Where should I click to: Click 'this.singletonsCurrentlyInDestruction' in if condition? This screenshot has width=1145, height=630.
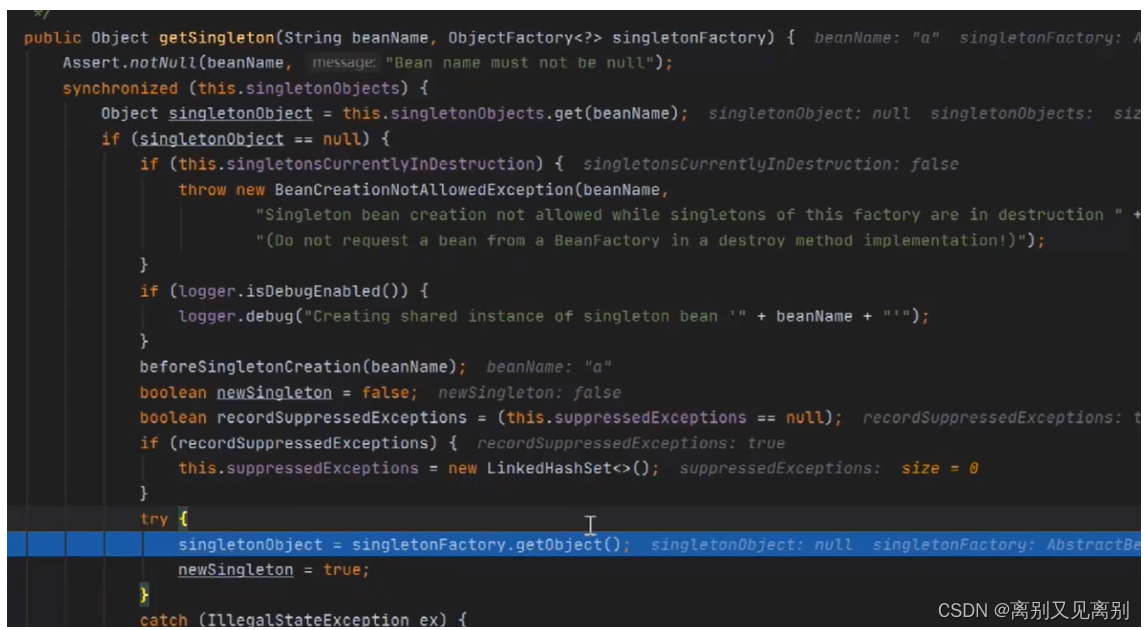[x=356, y=164]
